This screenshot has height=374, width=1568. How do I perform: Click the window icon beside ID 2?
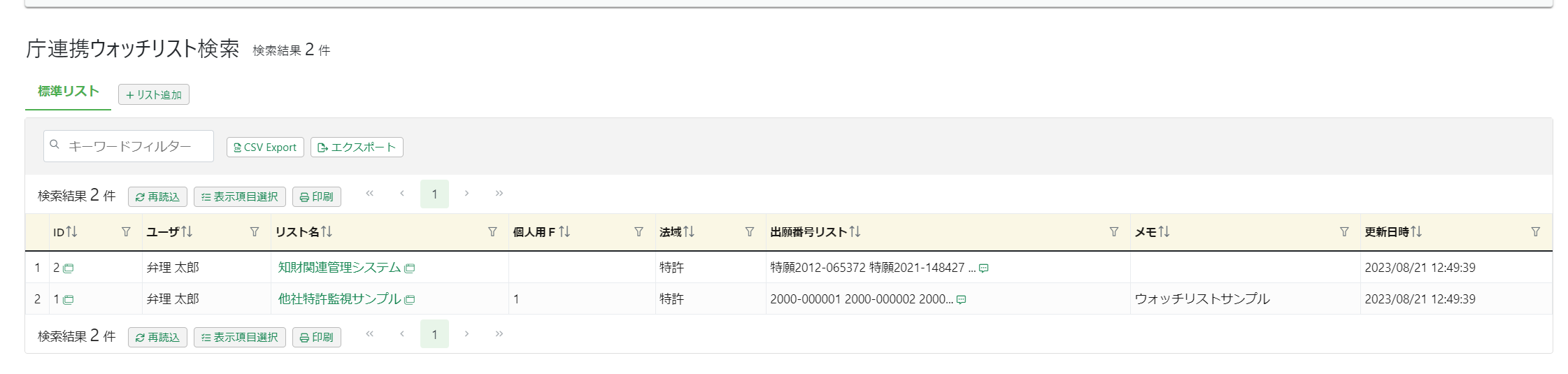coord(69,268)
